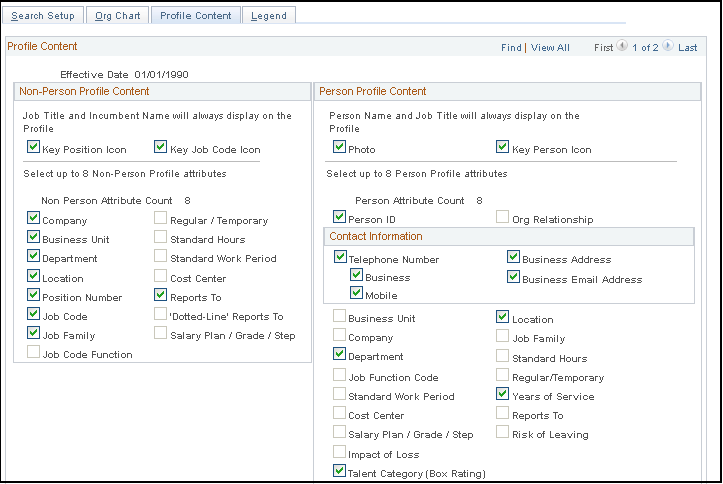Open the Org Chart tab

point(119,16)
